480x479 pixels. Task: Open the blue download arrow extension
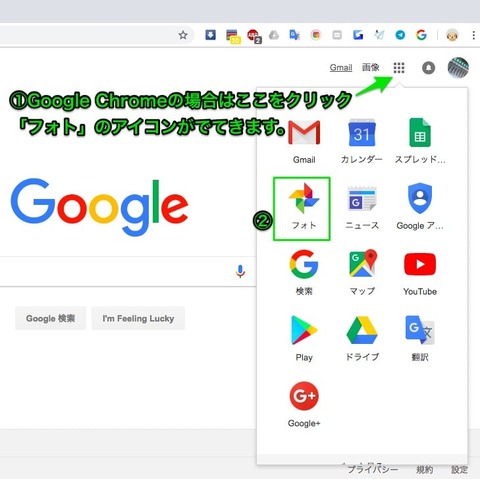click(x=210, y=35)
